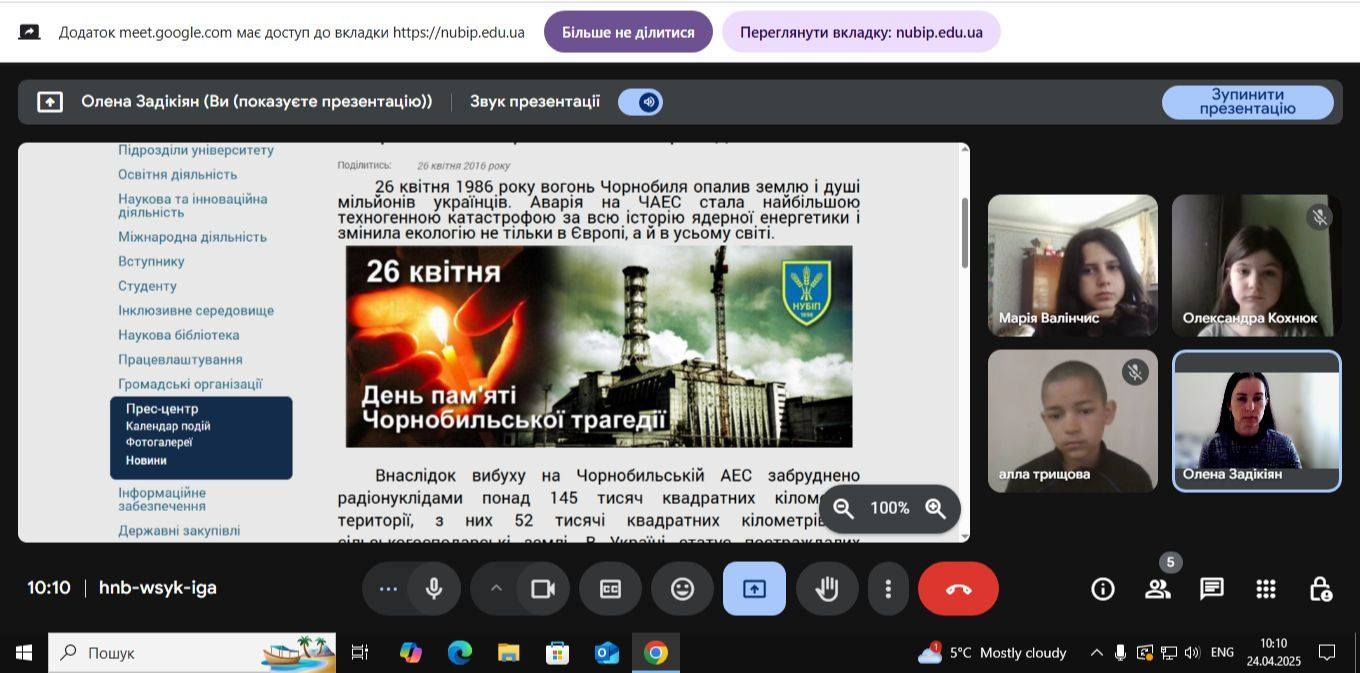Open Державні закупівлі sidebar link
The height and width of the screenshot is (673, 1360).
[179, 531]
